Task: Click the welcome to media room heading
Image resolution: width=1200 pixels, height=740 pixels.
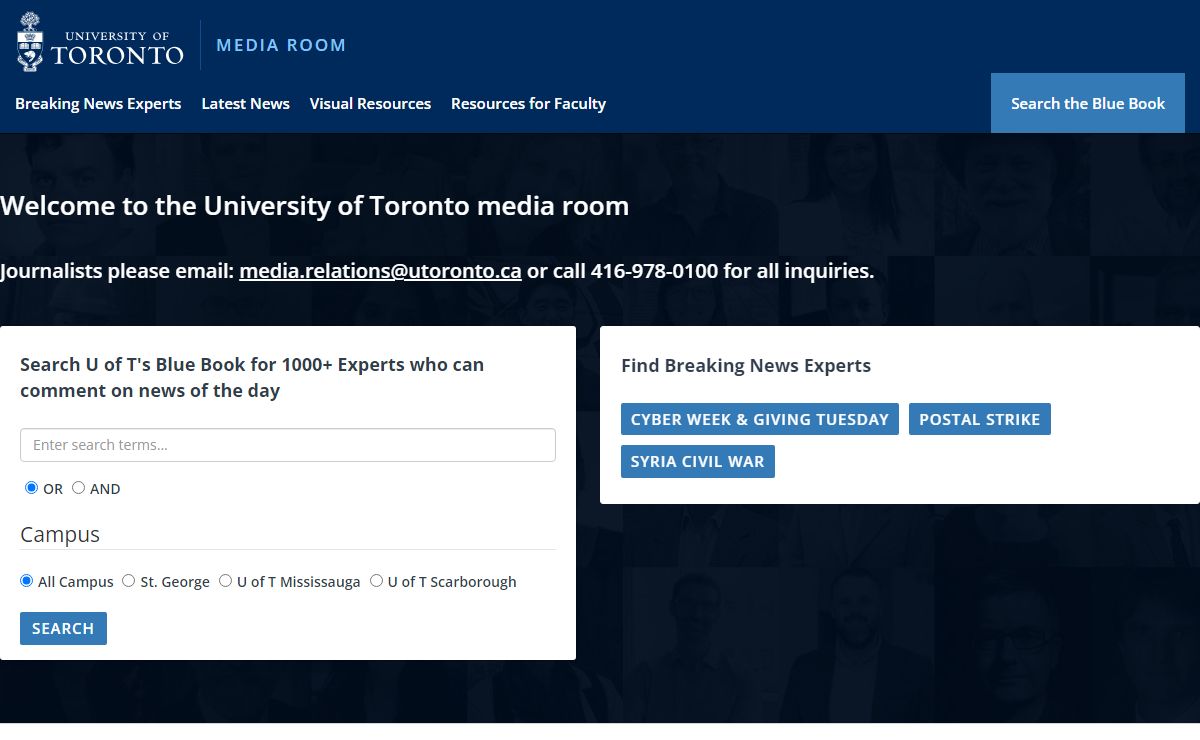Action: point(315,206)
